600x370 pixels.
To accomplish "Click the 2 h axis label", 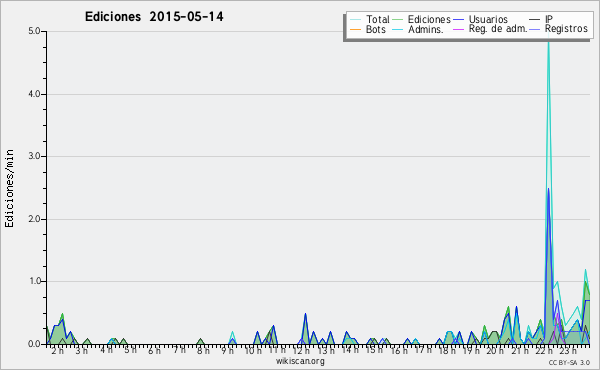I will 58,351.
